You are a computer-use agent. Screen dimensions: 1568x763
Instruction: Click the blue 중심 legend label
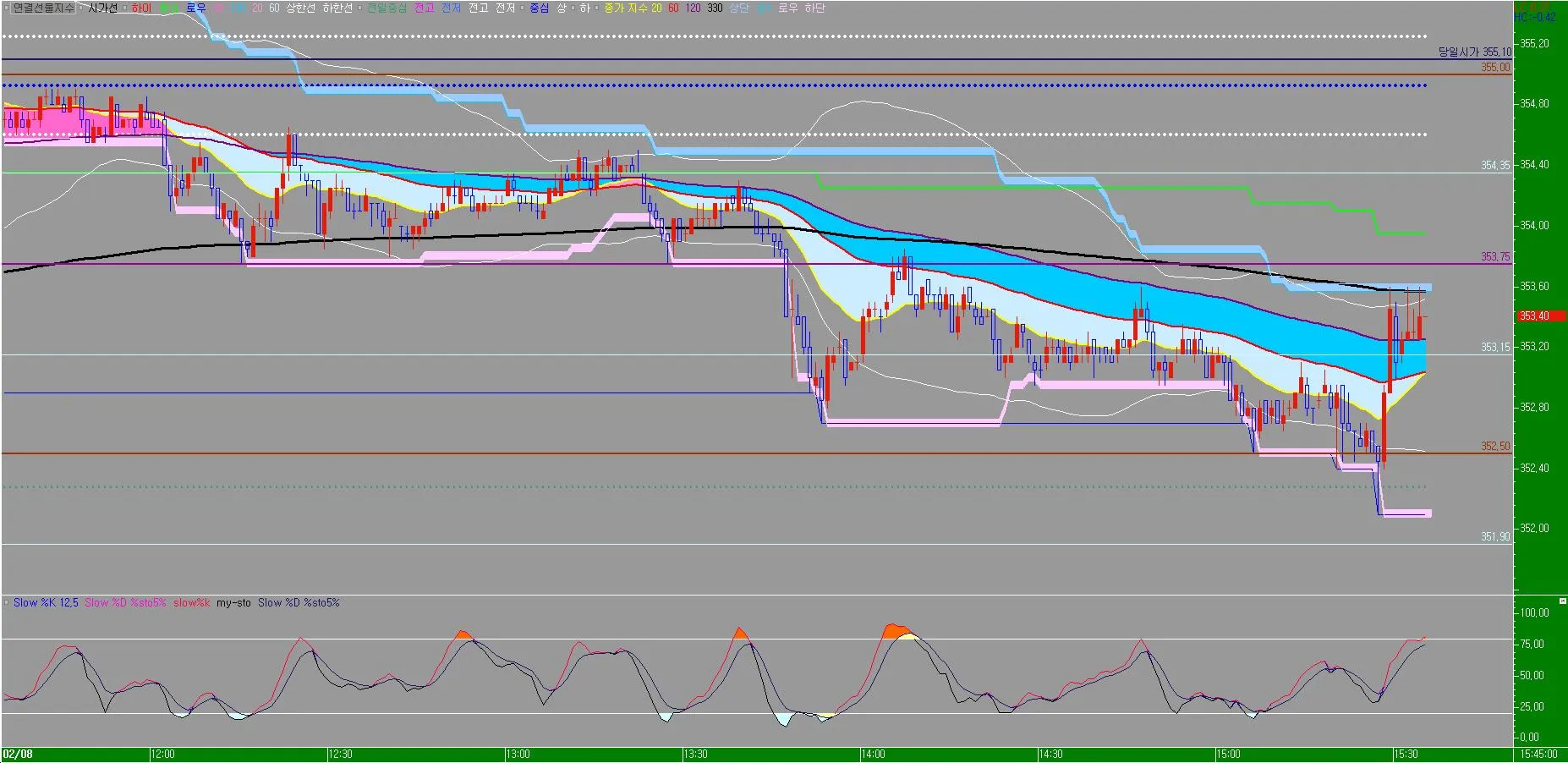click(539, 8)
